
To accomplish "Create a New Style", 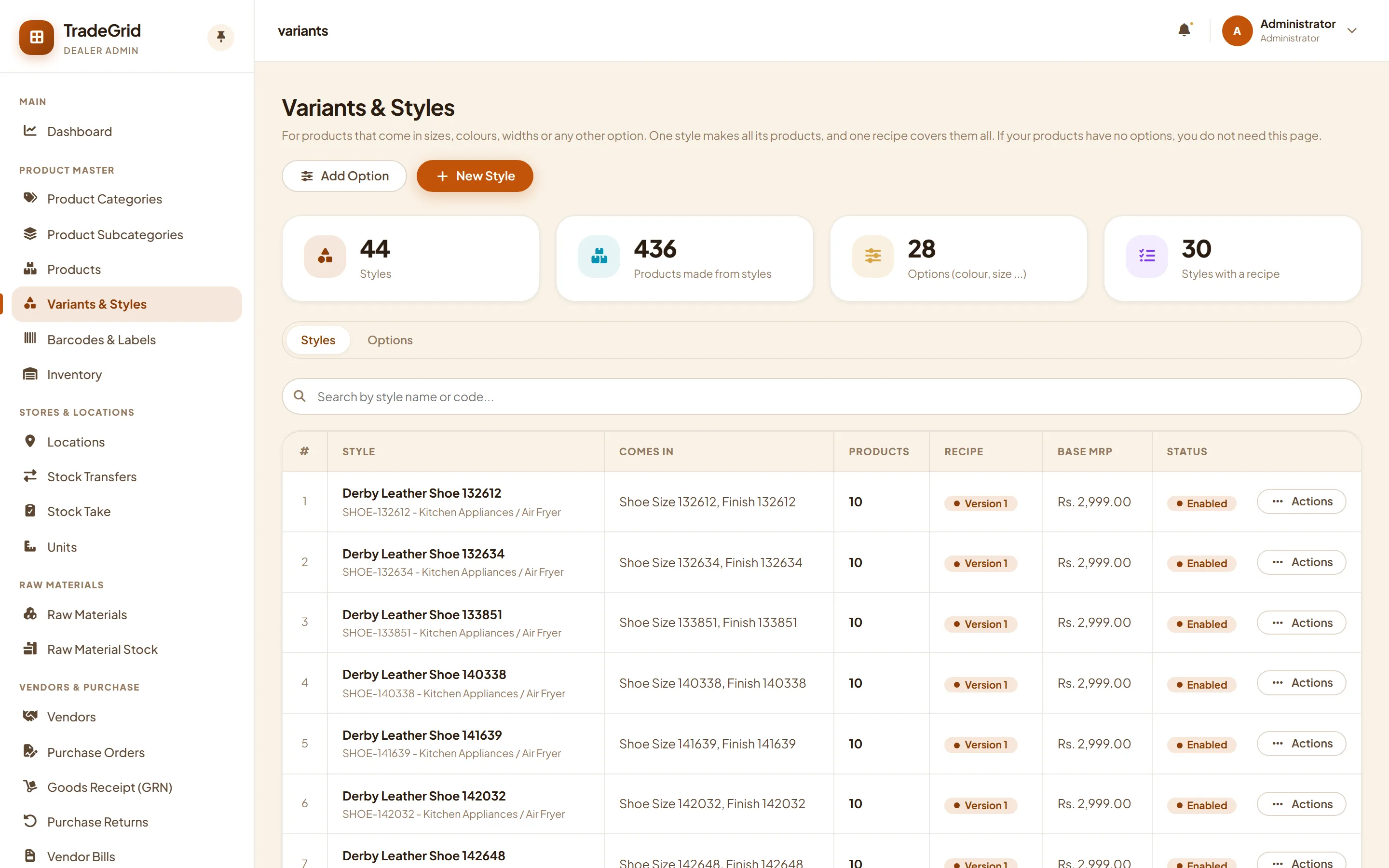I will 475,176.
